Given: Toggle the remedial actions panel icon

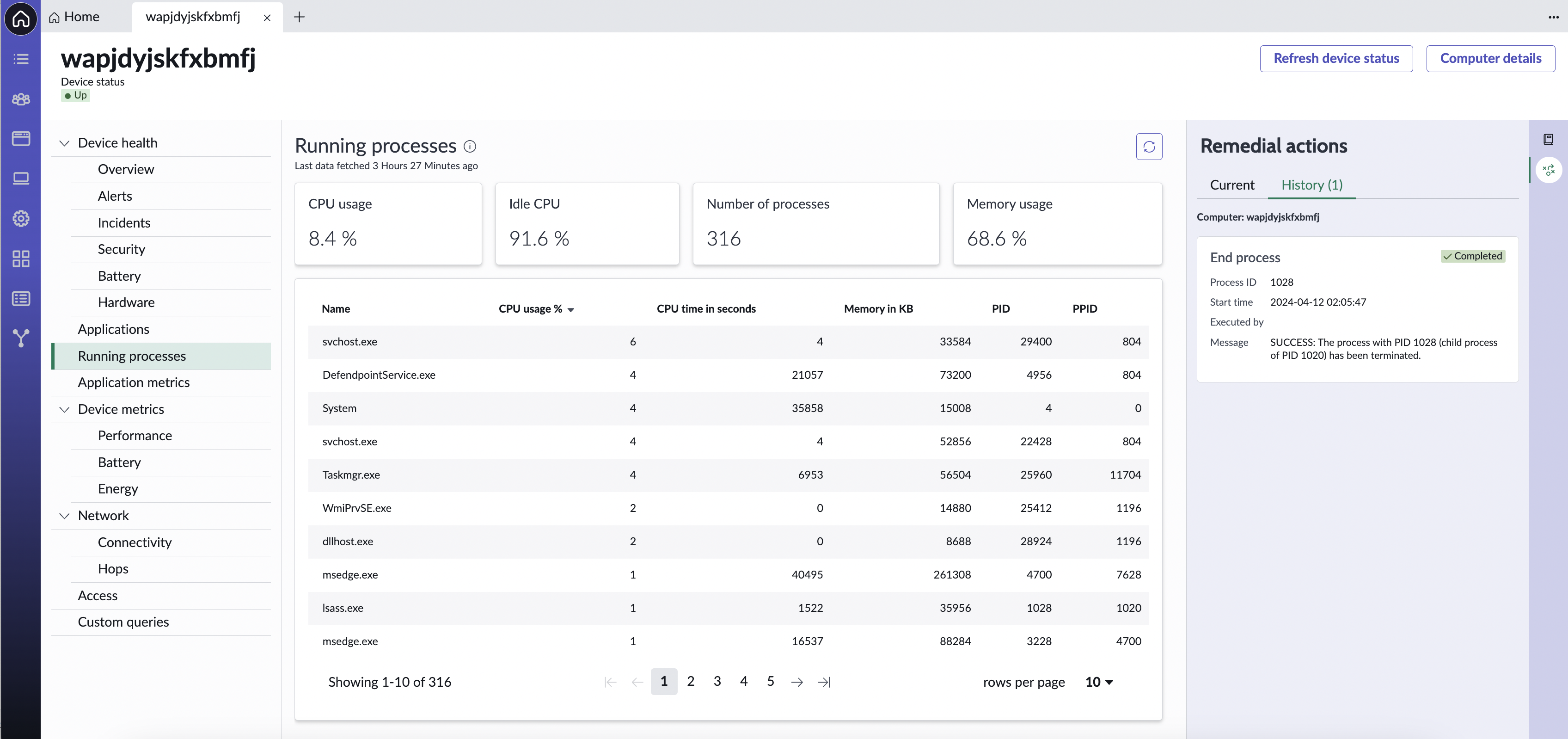Looking at the screenshot, I should [1549, 170].
